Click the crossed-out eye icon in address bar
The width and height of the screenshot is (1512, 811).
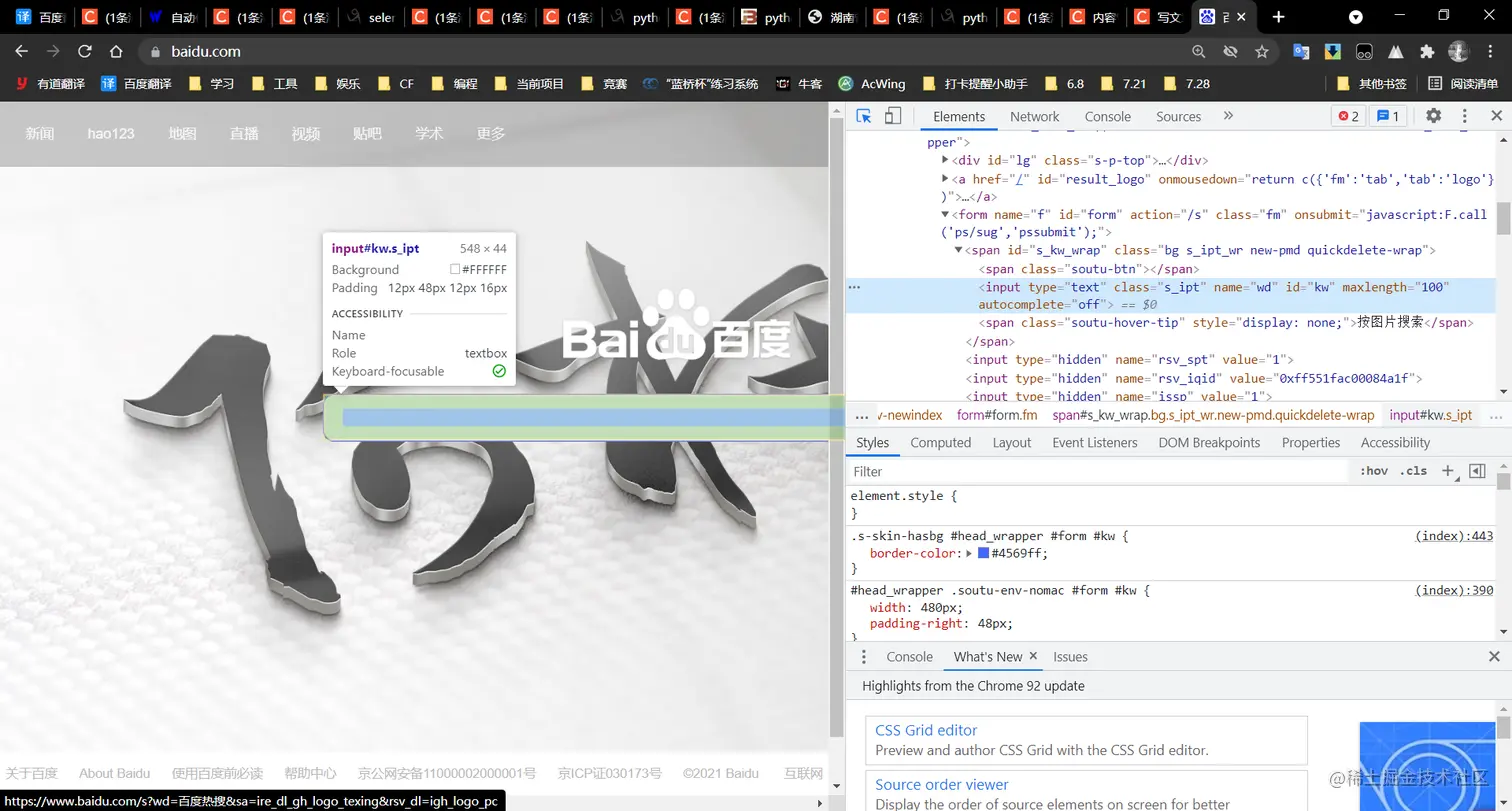1230,51
